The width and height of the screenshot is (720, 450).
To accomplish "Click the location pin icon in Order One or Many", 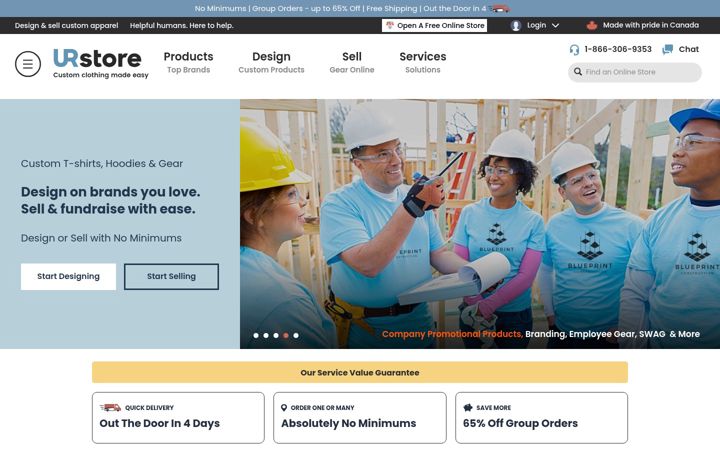I will [x=284, y=407].
